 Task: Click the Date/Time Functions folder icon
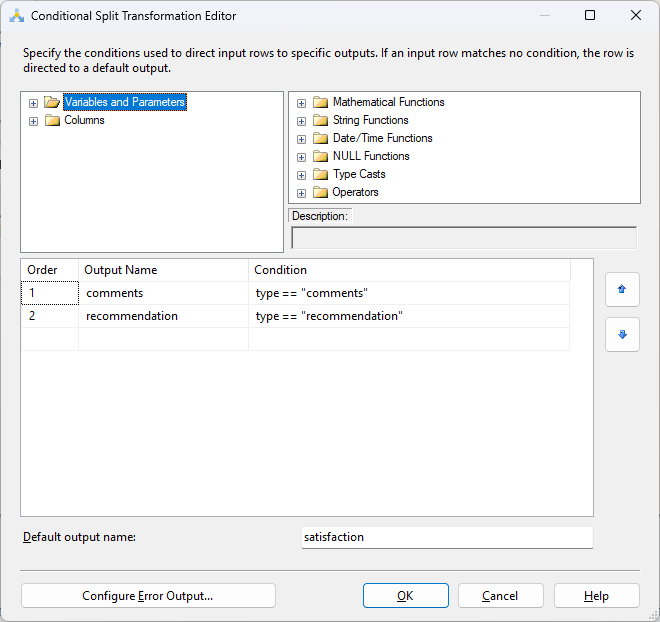tap(320, 138)
